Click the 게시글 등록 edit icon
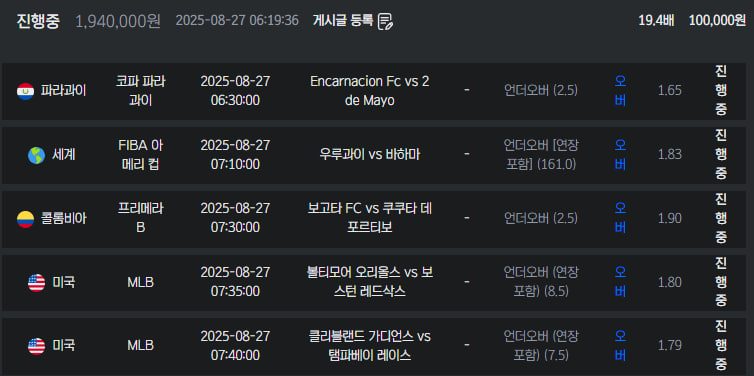754x376 pixels. (x=385, y=21)
